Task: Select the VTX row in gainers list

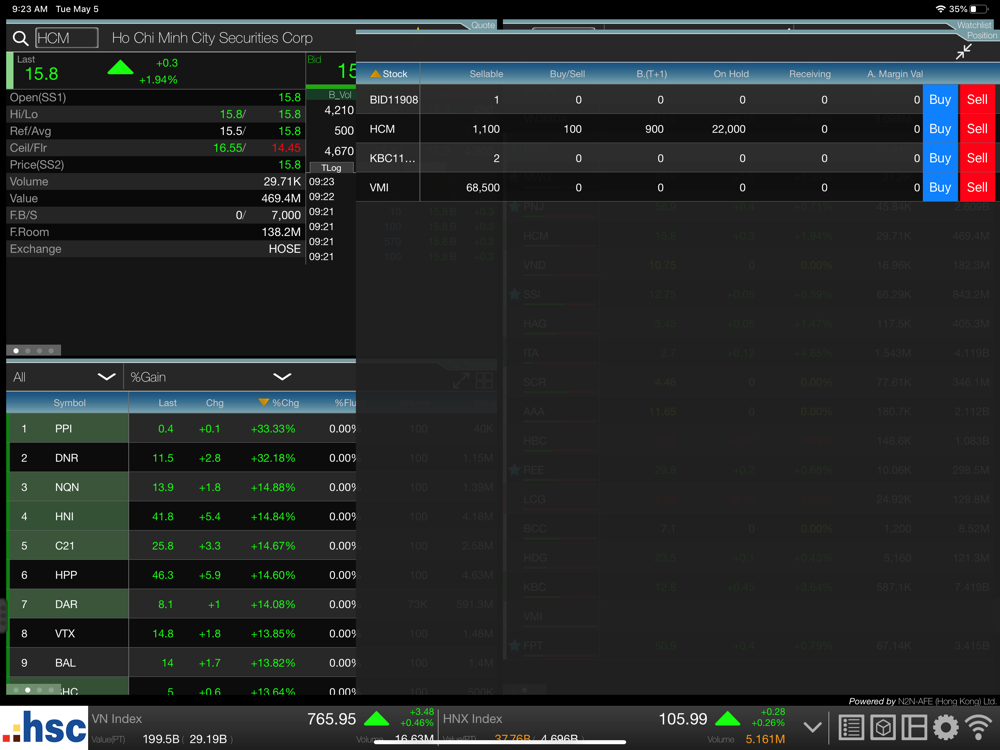Action: pyautogui.click(x=181, y=634)
